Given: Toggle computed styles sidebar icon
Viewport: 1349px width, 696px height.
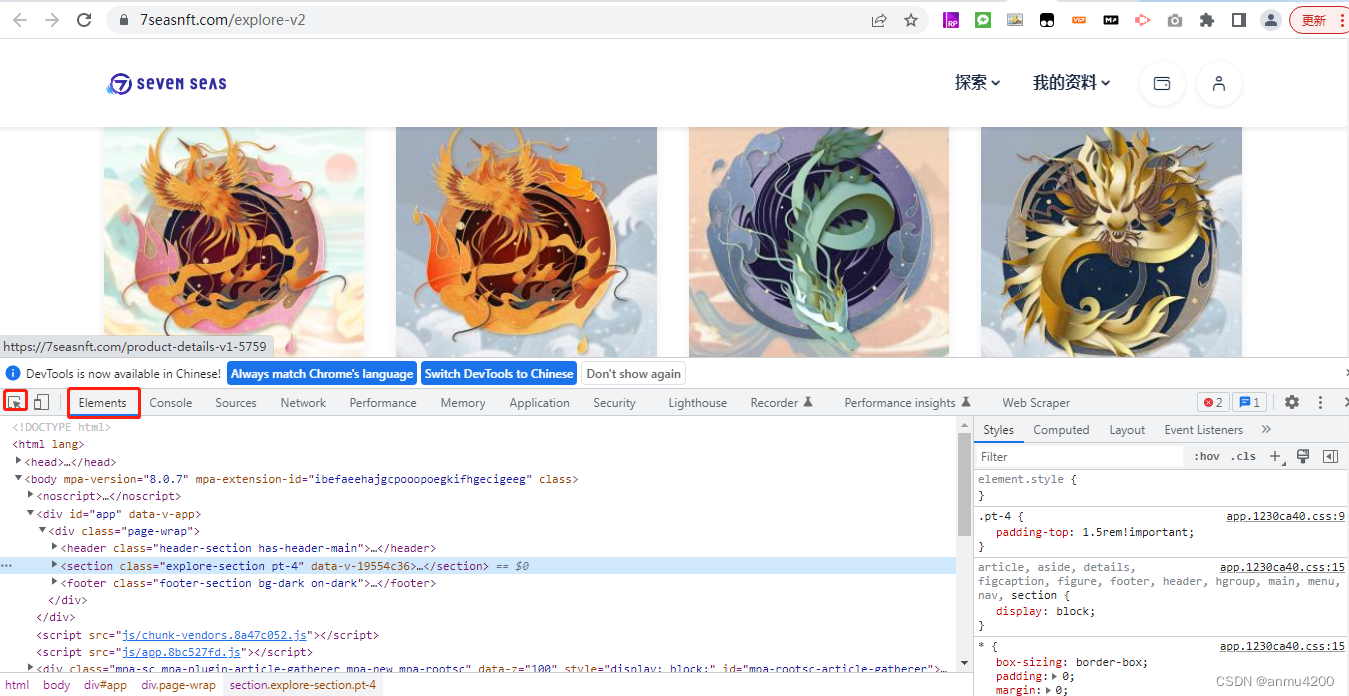Looking at the screenshot, I should [x=1330, y=456].
